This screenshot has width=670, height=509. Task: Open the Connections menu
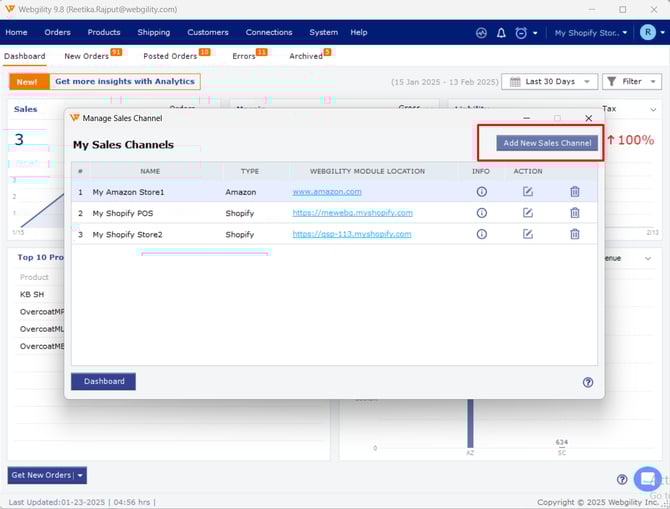pyautogui.click(x=269, y=32)
